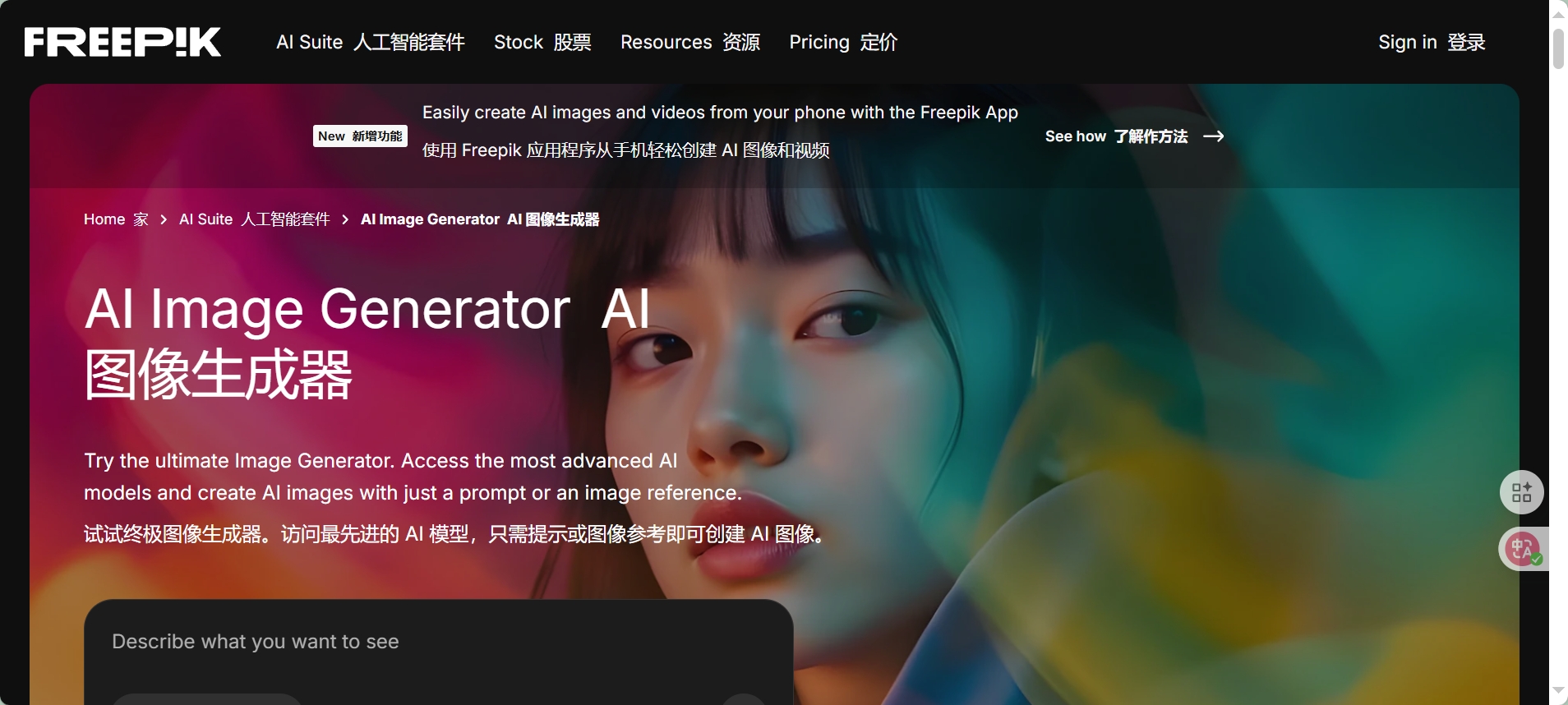Image resolution: width=1568 pixels, height=705 pixels.
Task: Click the breadcrumb chevron after Home
Action: click(x=164, y=219)
